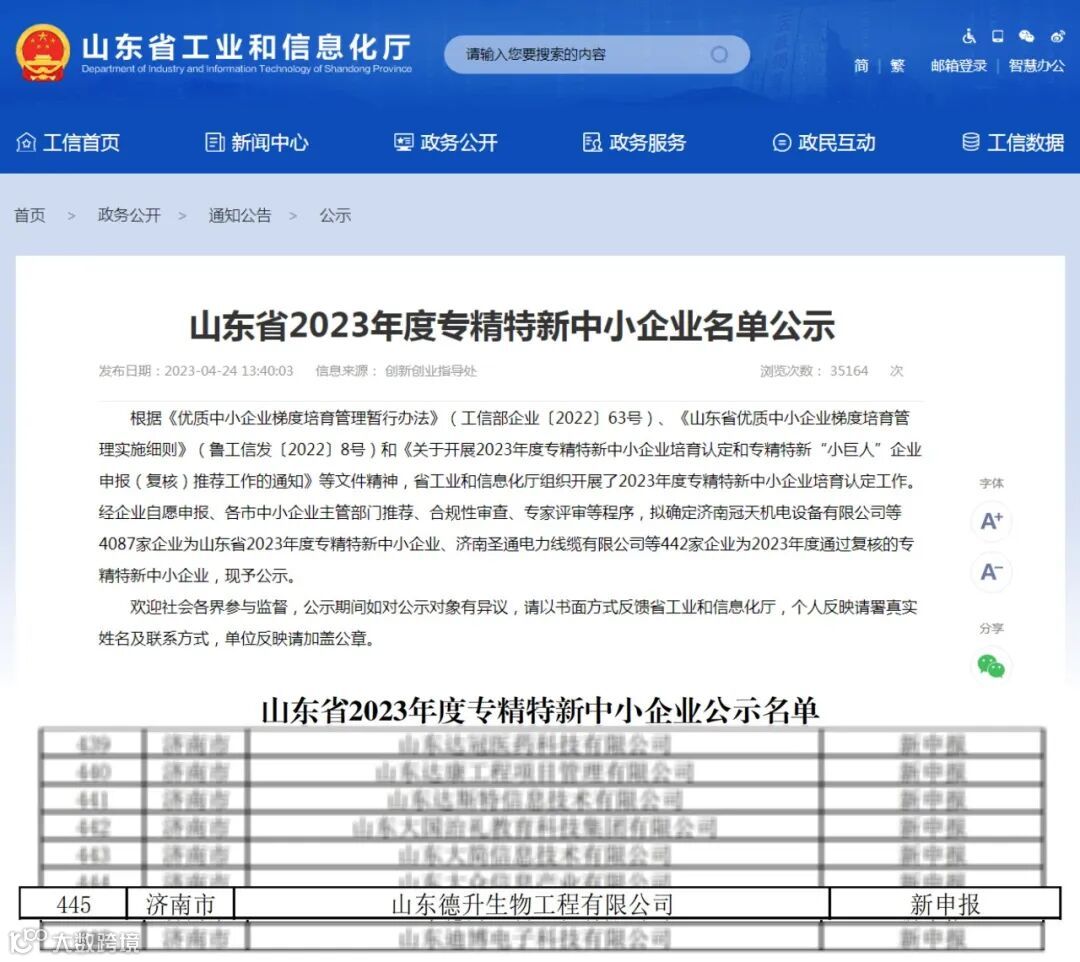Viewport: 1080px width, 962px height.
Task: Share article via green WeChat icon
Action: coord(991,666)
